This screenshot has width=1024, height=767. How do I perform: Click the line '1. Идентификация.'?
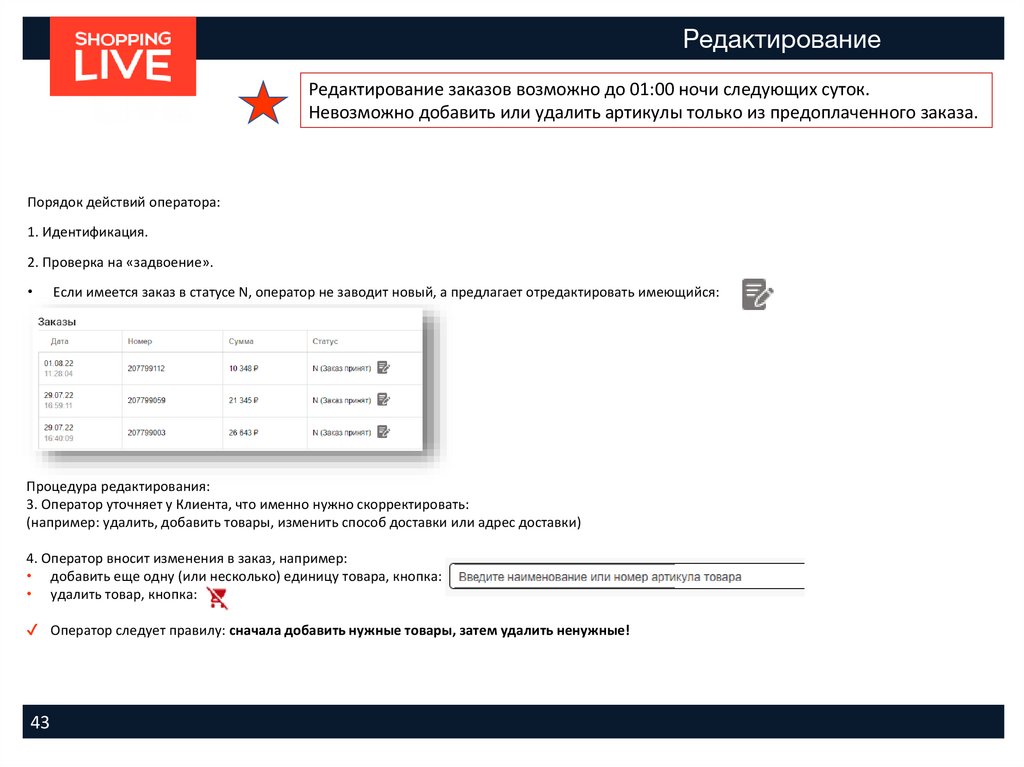click(x=88, y=232)
